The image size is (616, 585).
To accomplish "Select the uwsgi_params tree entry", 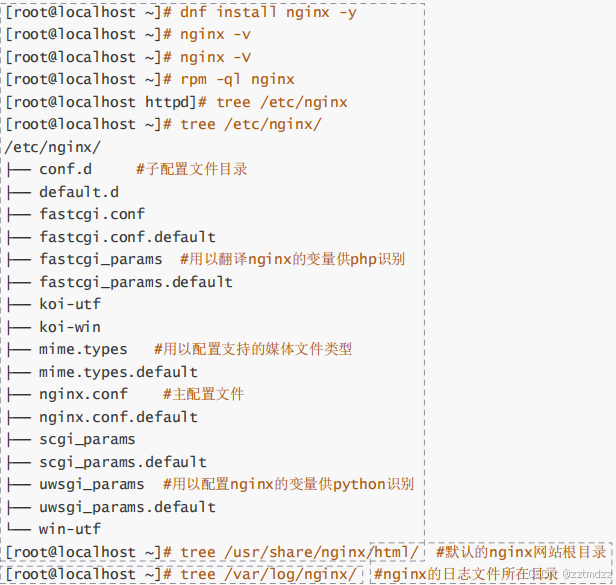I will click(92, 484).
